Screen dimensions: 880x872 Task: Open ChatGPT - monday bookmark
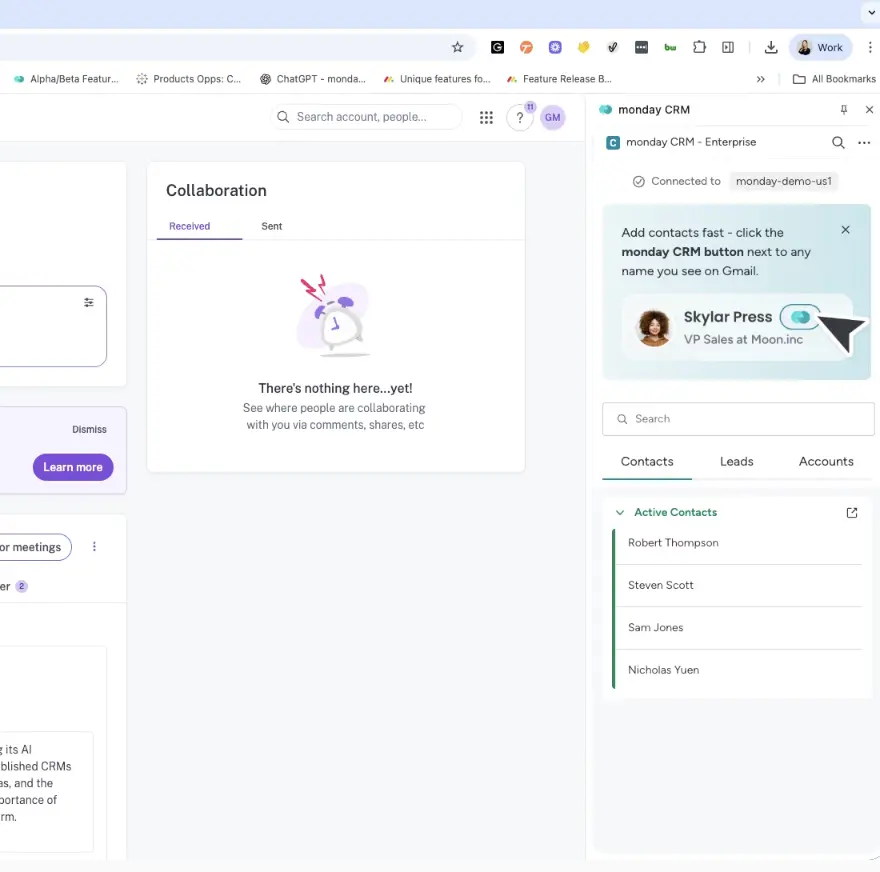(313, 79)
